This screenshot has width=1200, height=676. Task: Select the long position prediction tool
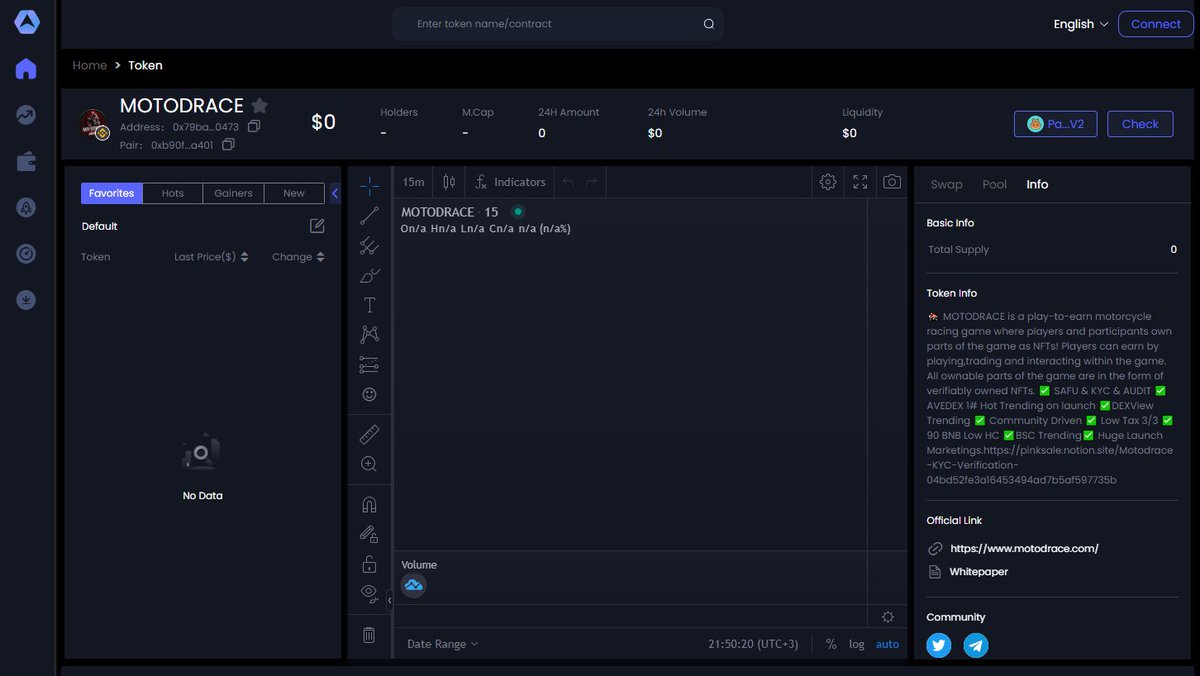370,365
